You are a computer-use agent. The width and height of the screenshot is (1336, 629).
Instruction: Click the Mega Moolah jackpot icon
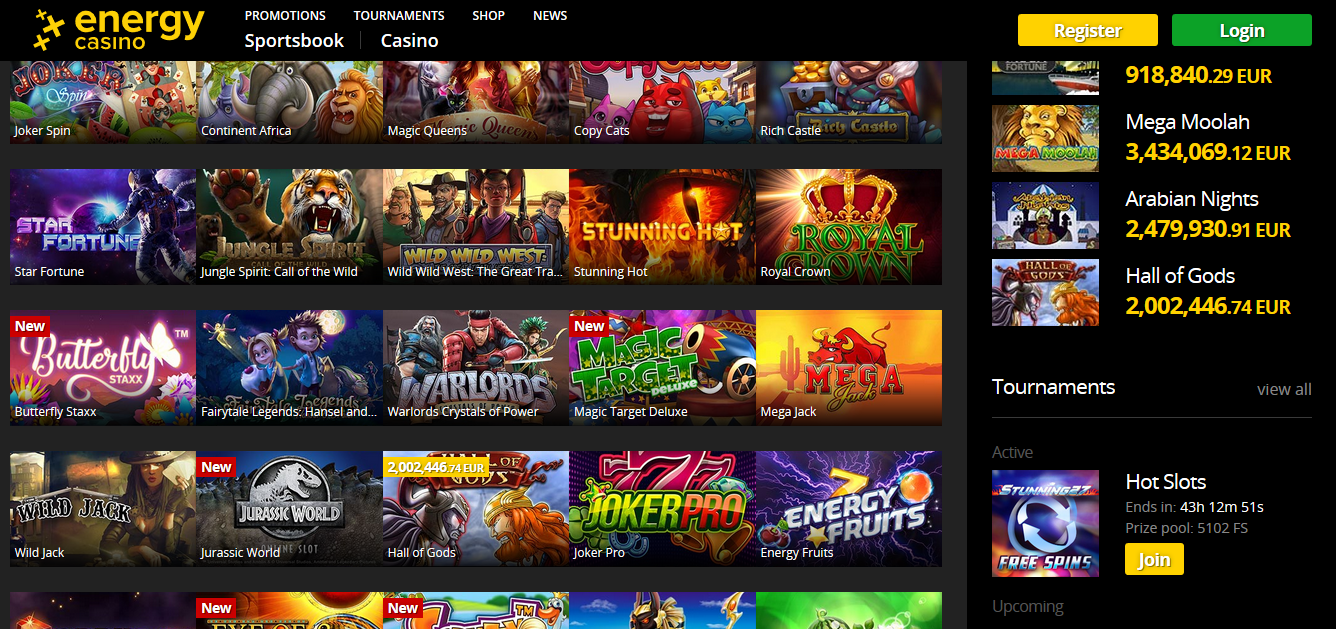(x=1045, y=139)
